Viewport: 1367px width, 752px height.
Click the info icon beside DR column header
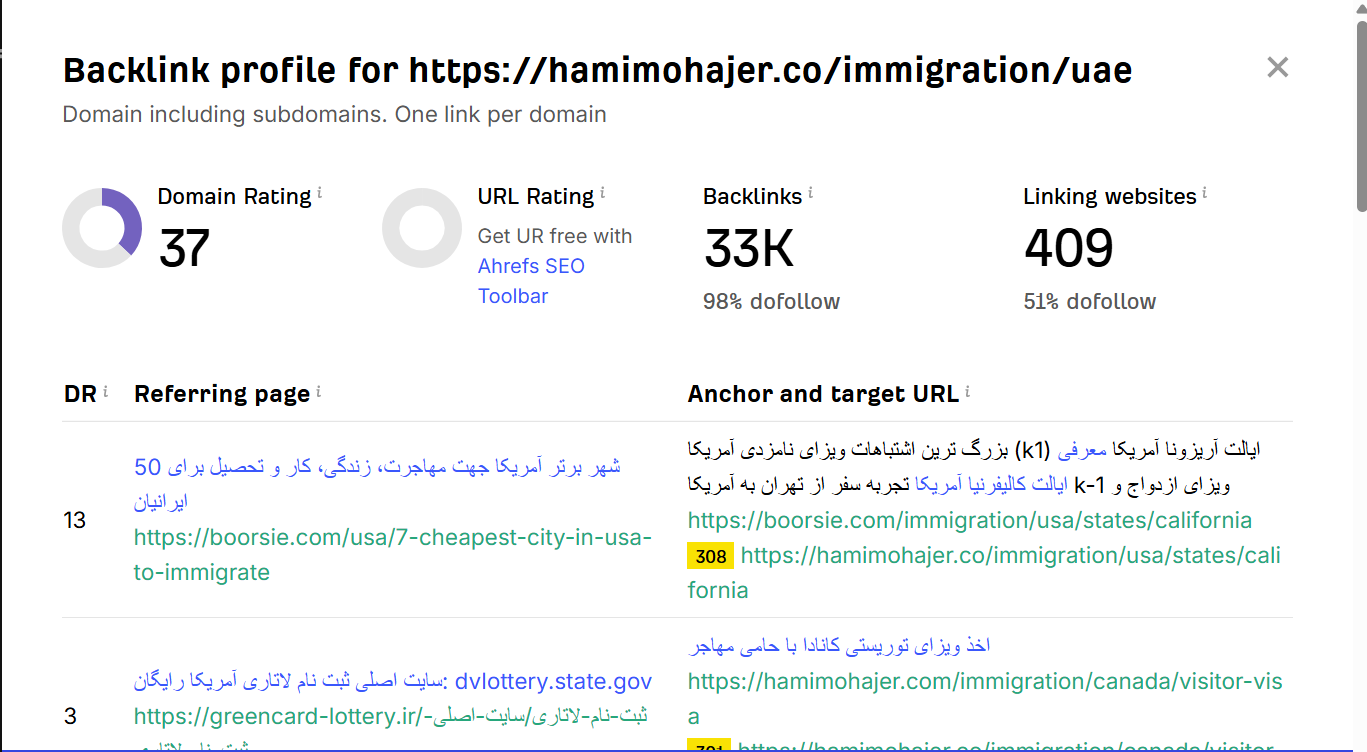click(x=106, y=392)
